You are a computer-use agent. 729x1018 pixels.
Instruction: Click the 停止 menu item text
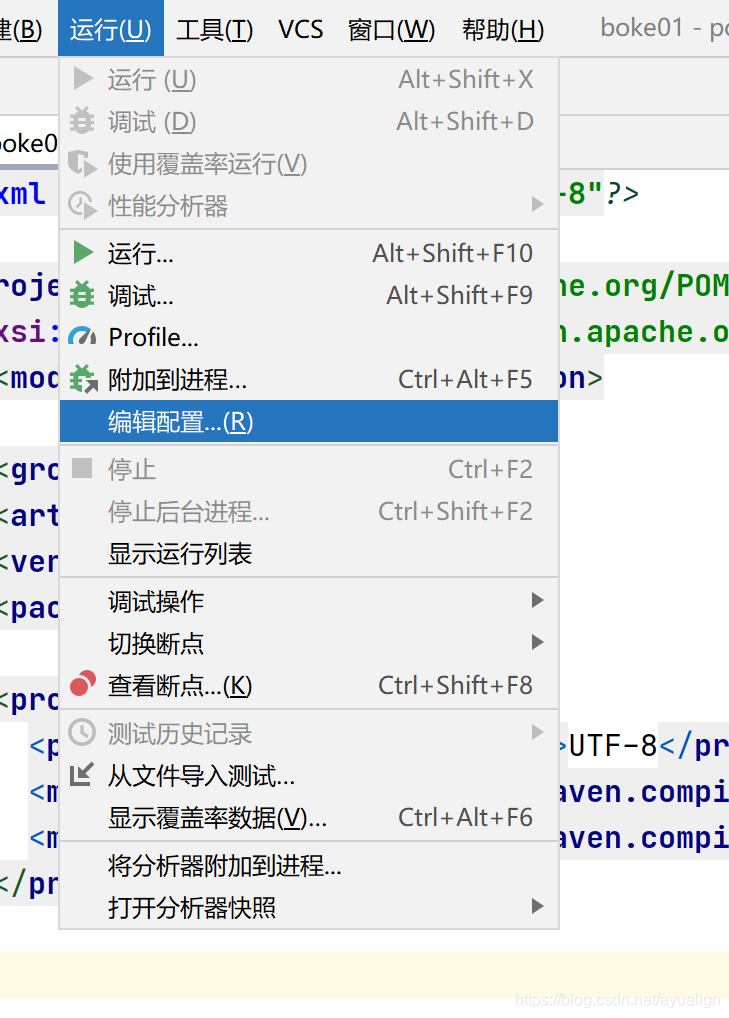[132, 469]
